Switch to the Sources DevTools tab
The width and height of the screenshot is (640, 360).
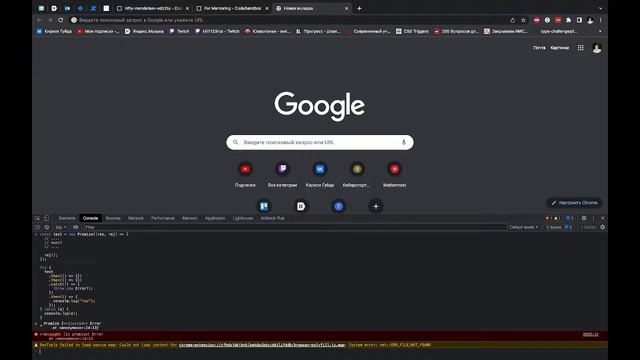click(x=113, y=218)
